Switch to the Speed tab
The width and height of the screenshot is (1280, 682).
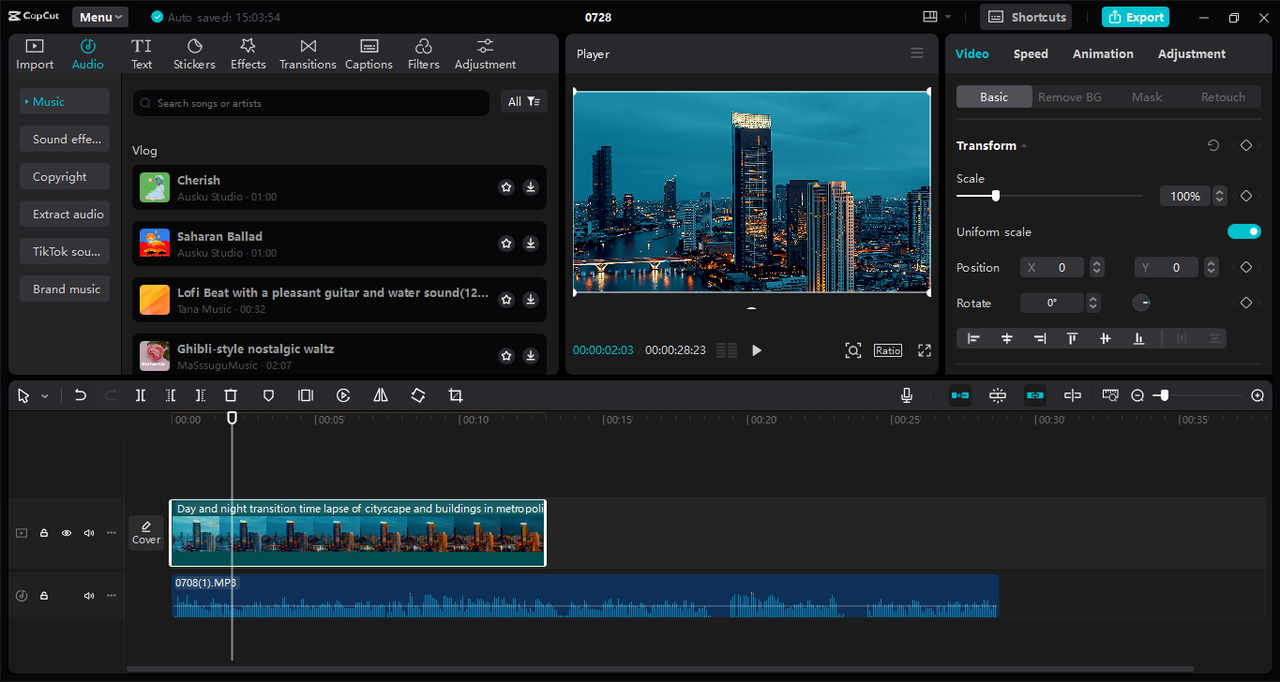[x=1030, y=54]
